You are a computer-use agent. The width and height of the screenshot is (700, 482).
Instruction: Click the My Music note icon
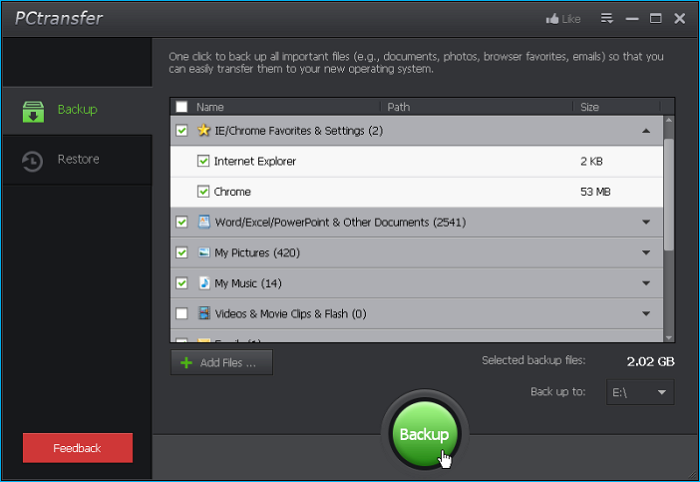[204, 284]
